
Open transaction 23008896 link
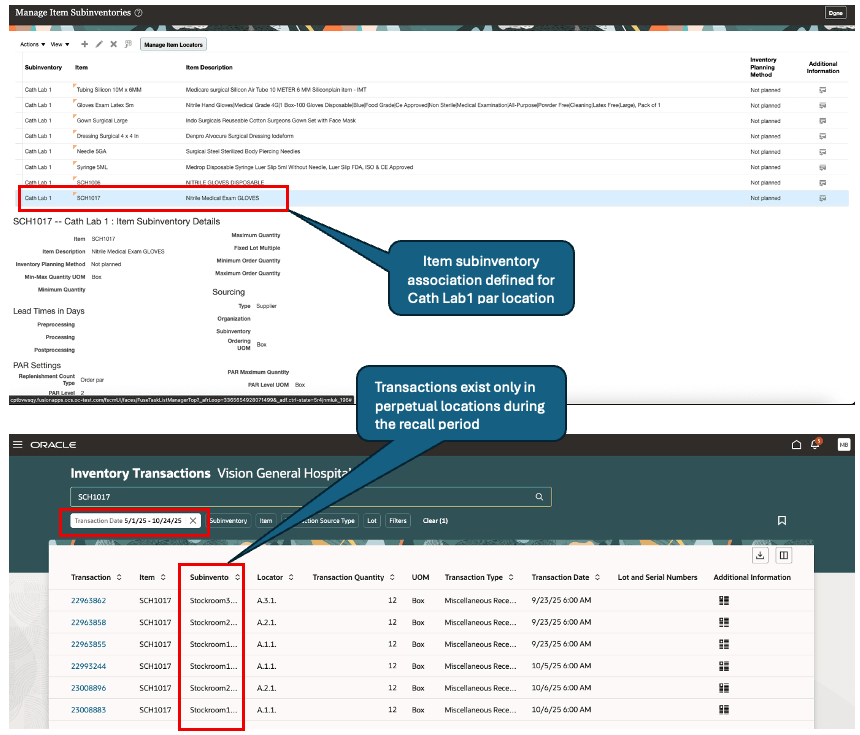[x=88, y=688]
